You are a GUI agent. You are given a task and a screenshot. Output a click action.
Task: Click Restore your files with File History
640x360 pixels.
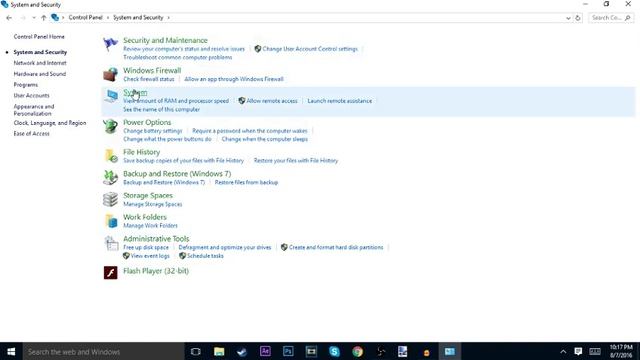[296, 161]
